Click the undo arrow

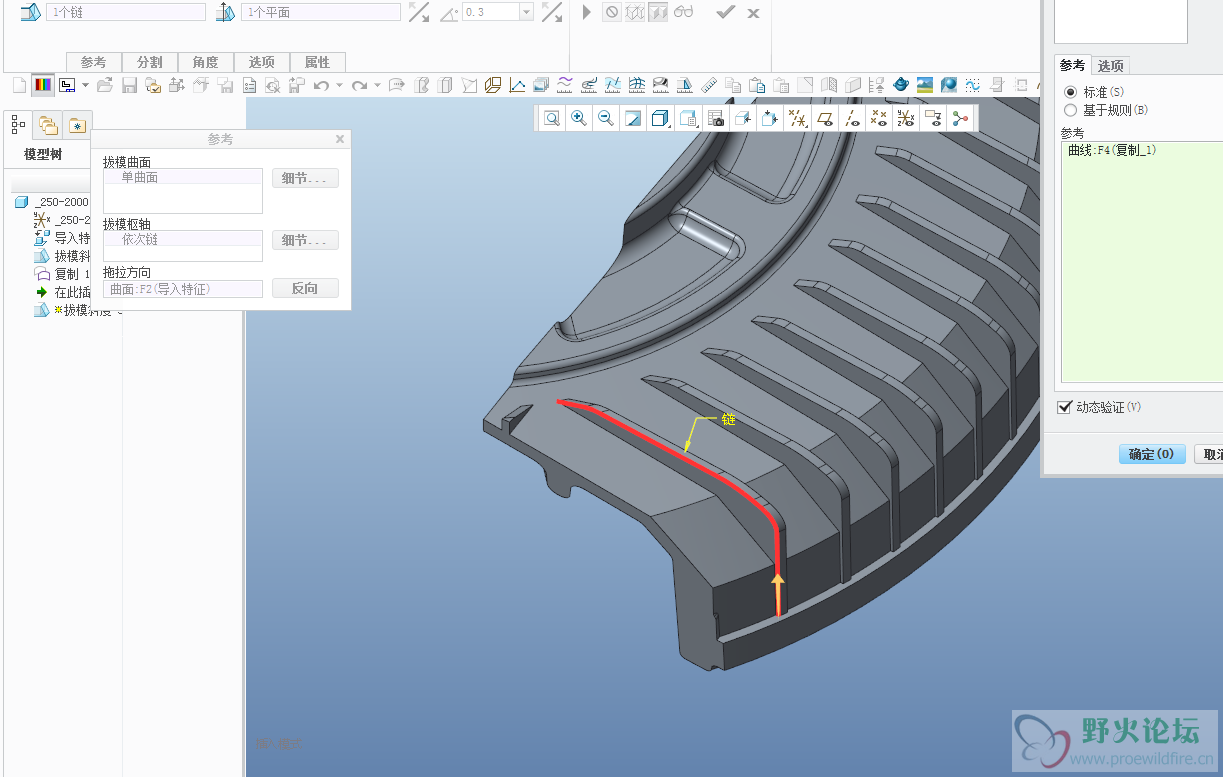321,85
